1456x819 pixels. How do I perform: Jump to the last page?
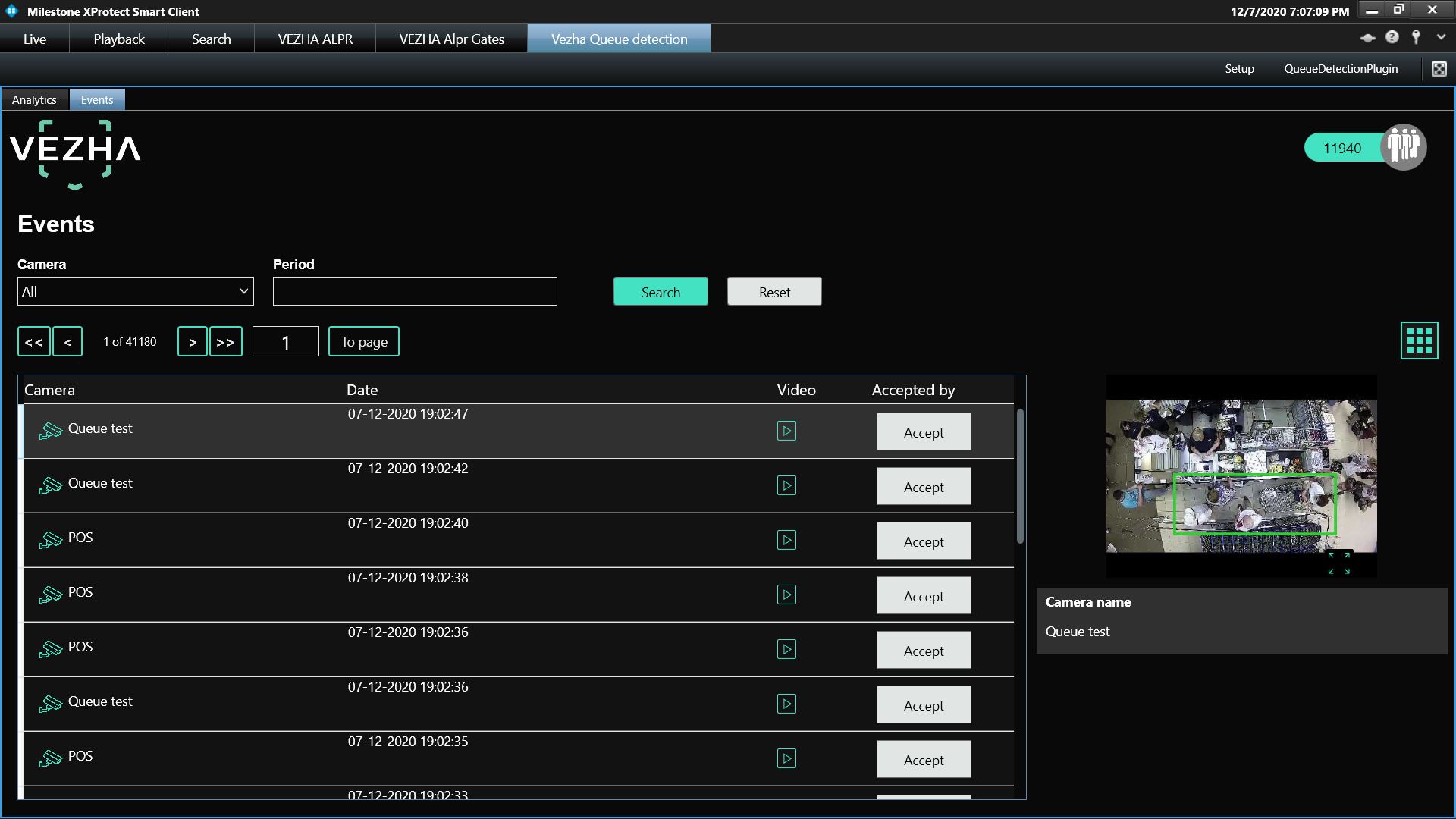[x=226, y=341]
